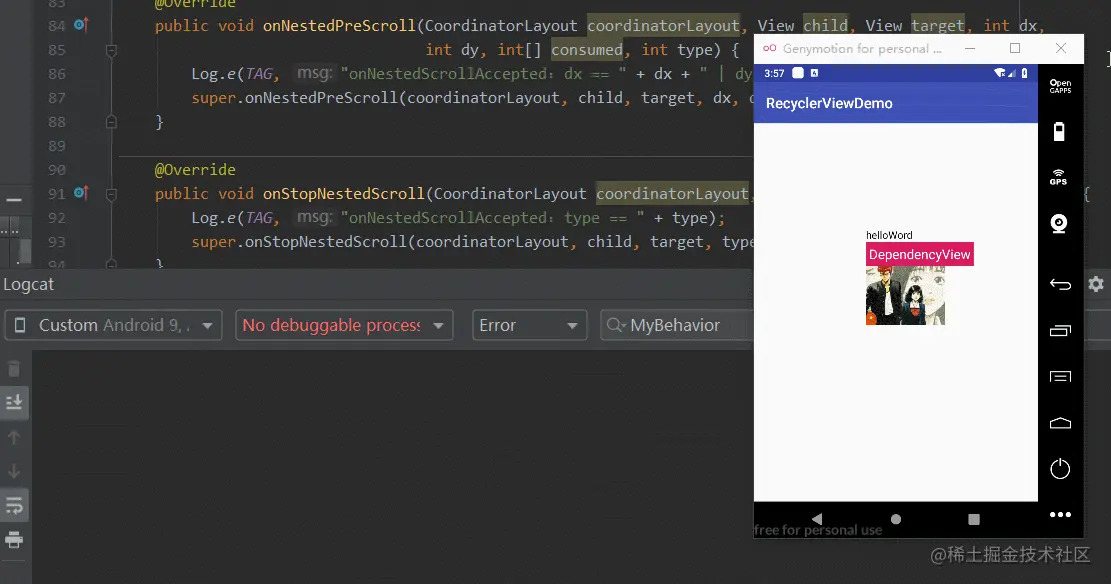Click the emulator status bar clock 3:57
Viewport: 1111px width, 584px height.
tap(774, 73)
